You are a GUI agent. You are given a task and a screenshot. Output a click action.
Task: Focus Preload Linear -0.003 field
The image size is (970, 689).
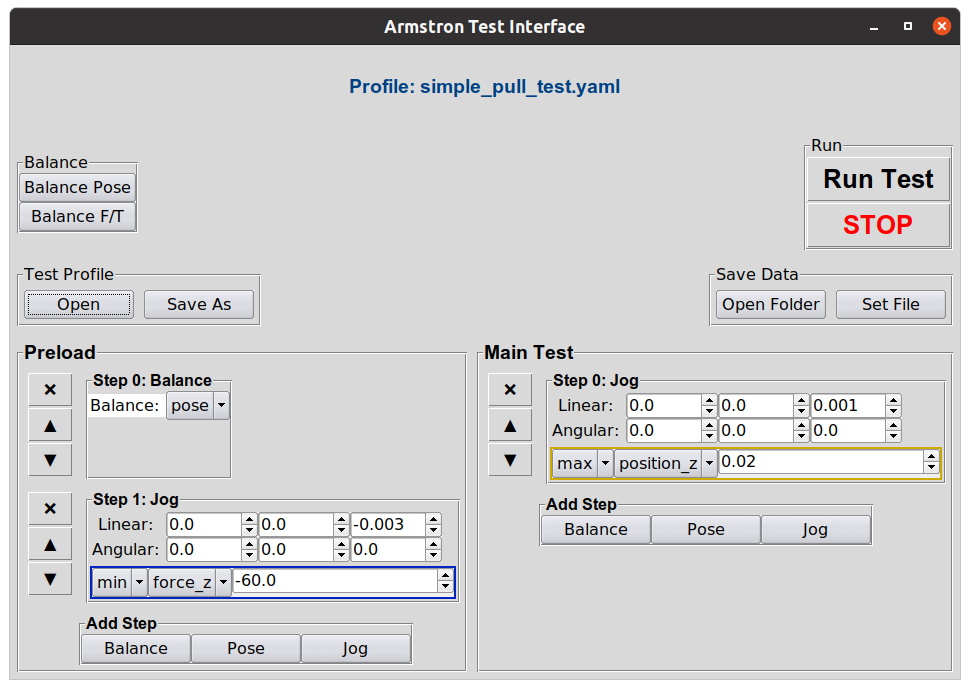(x=388, y=524)
